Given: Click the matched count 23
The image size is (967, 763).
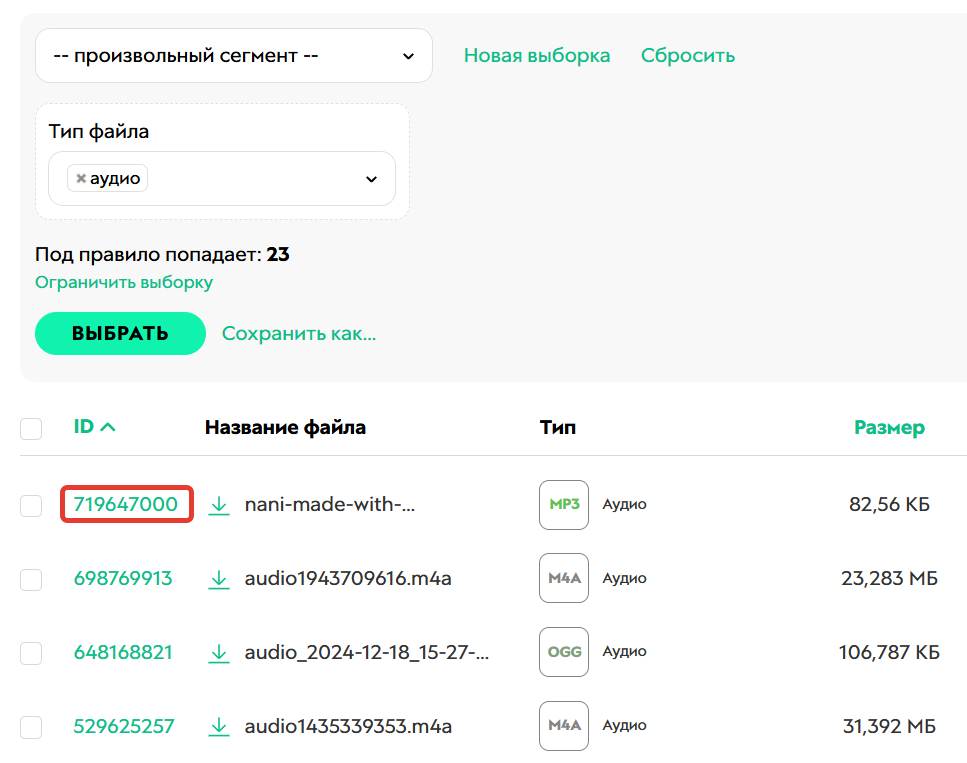Looking at the screenshot, I should pos(278,254).
